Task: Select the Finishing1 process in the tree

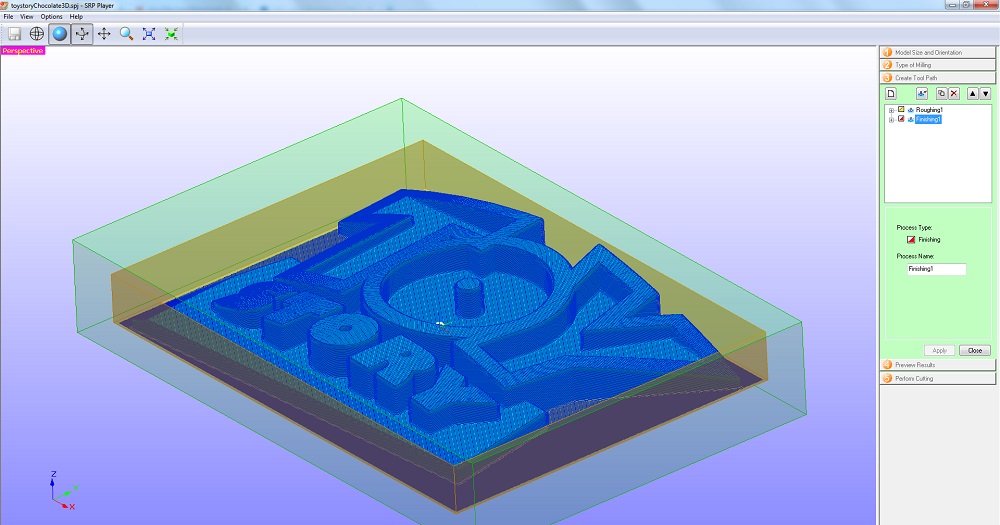Action: point(928,119)
